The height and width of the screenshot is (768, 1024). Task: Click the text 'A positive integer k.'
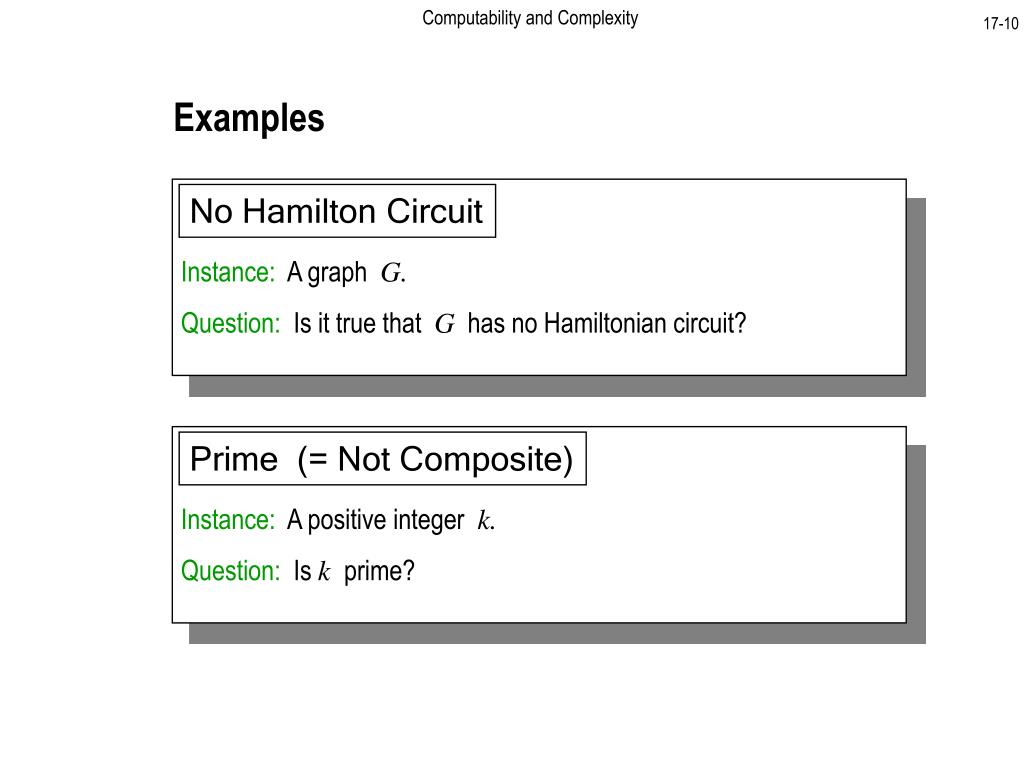coord(391,520)
